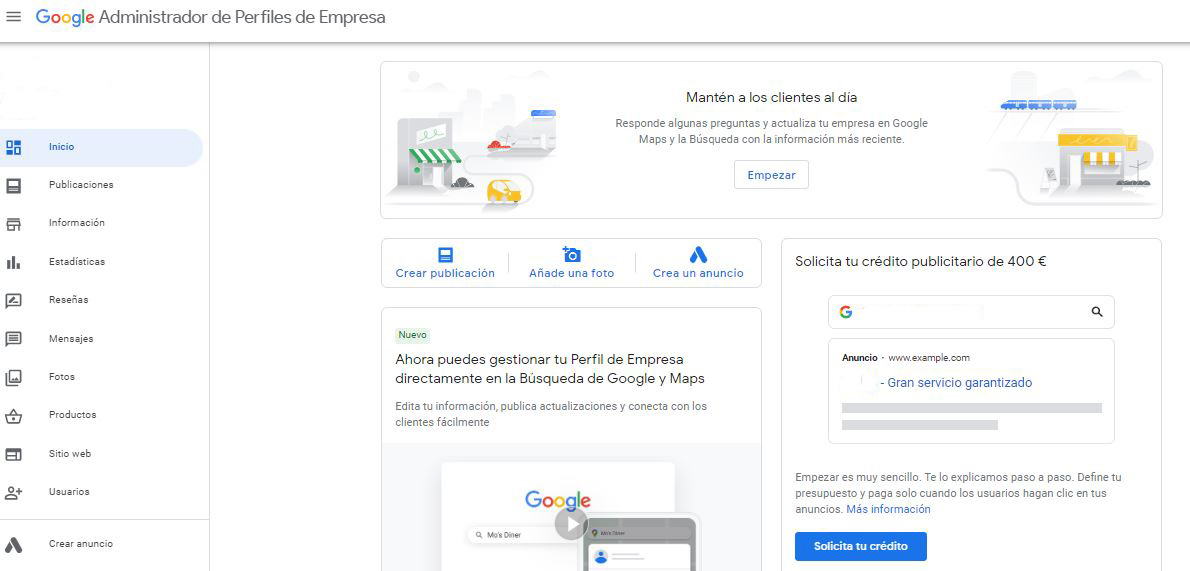The height and width of the screenshot is (571, 1190).
Task: Click the Usuarios add-person icon
Action: coord(14,492)
